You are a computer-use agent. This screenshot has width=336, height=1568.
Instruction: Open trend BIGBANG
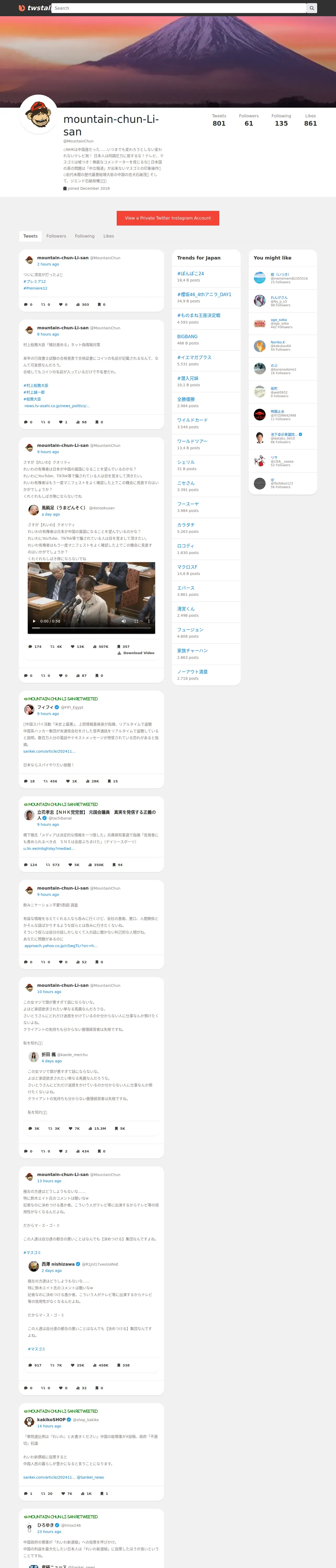tap(187, 337)
